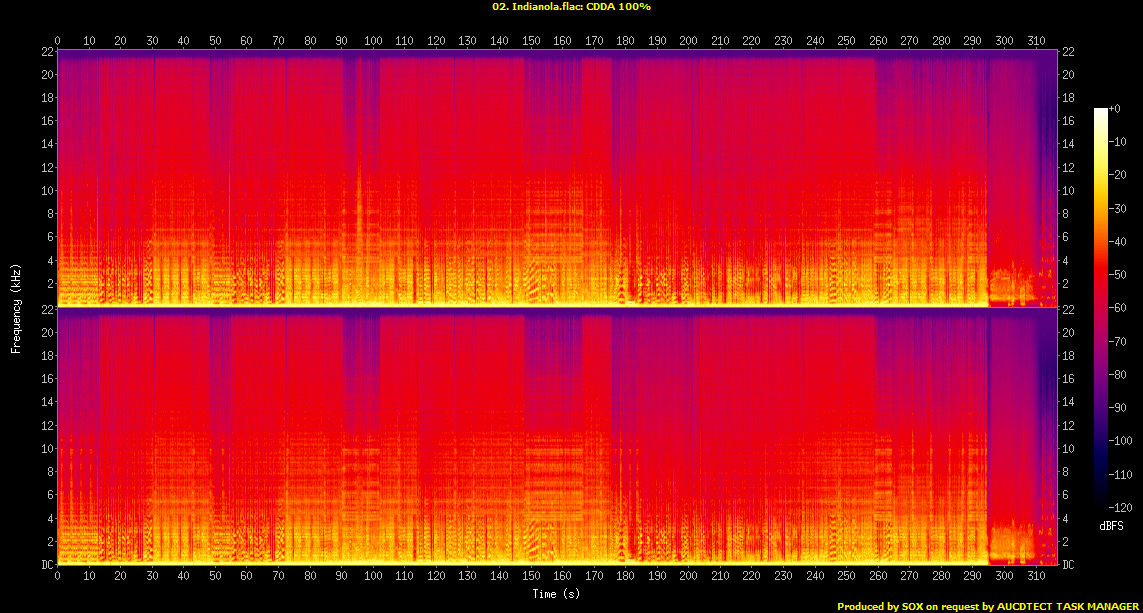Click the 100 second mark on top time axis
This screenshot has width=1143, height=613.
coord(373,41)
